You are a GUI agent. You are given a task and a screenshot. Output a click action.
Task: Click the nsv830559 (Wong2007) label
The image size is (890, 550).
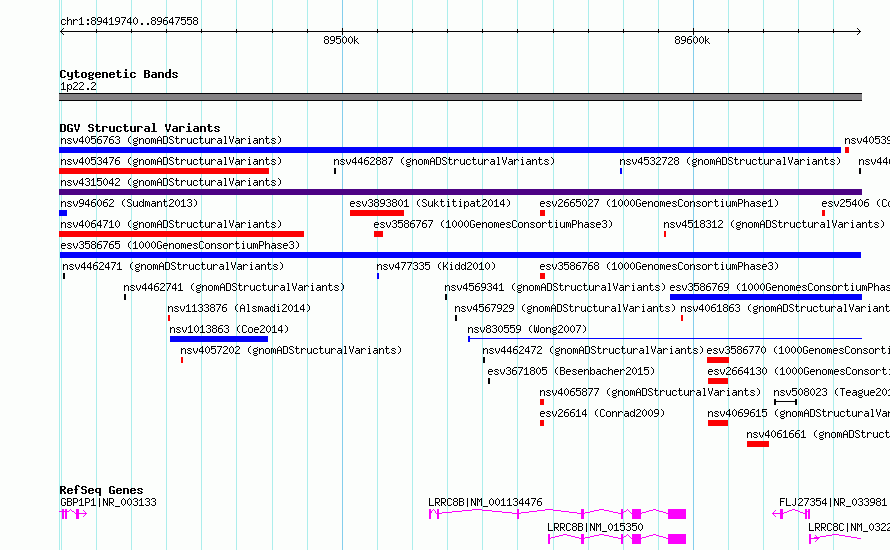pos(527,329)
